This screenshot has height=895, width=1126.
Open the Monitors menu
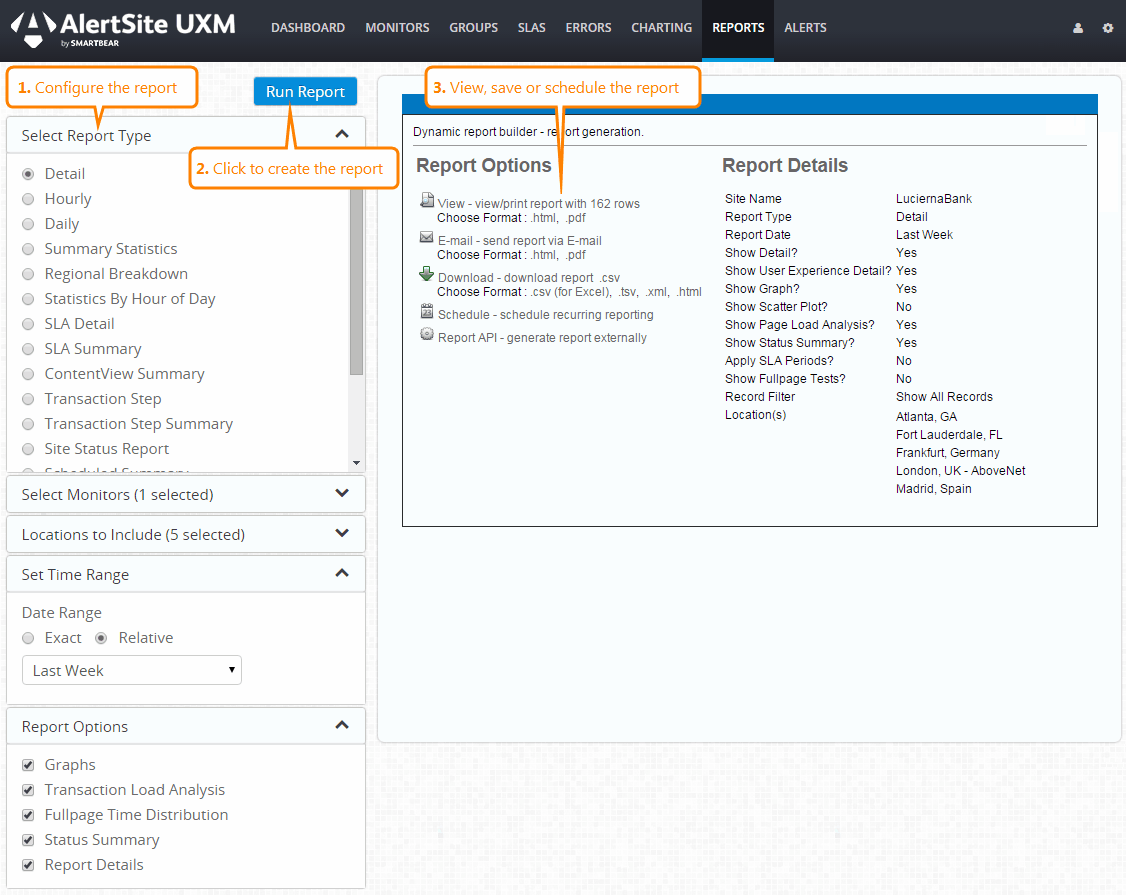click(x=397, y=28)
